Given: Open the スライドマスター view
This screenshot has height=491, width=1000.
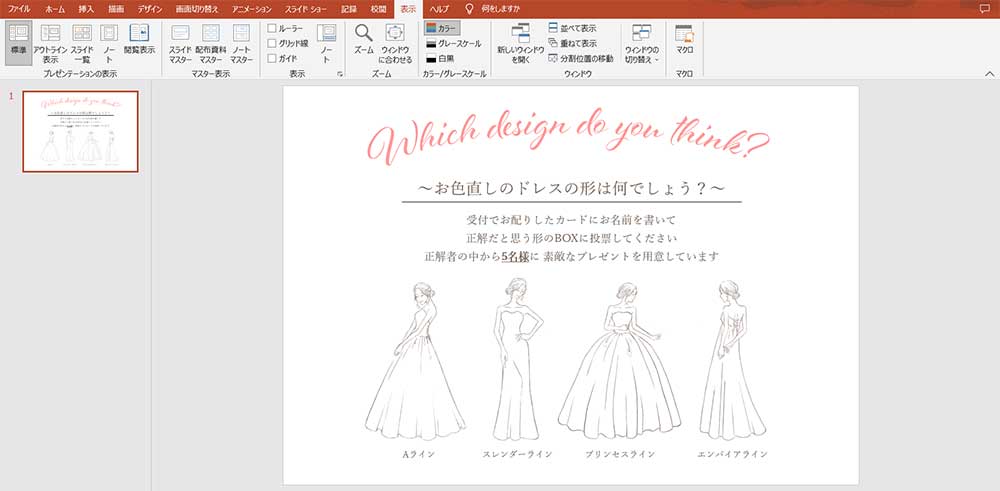Looking at the screenshot, I should (x=180, y=40).
